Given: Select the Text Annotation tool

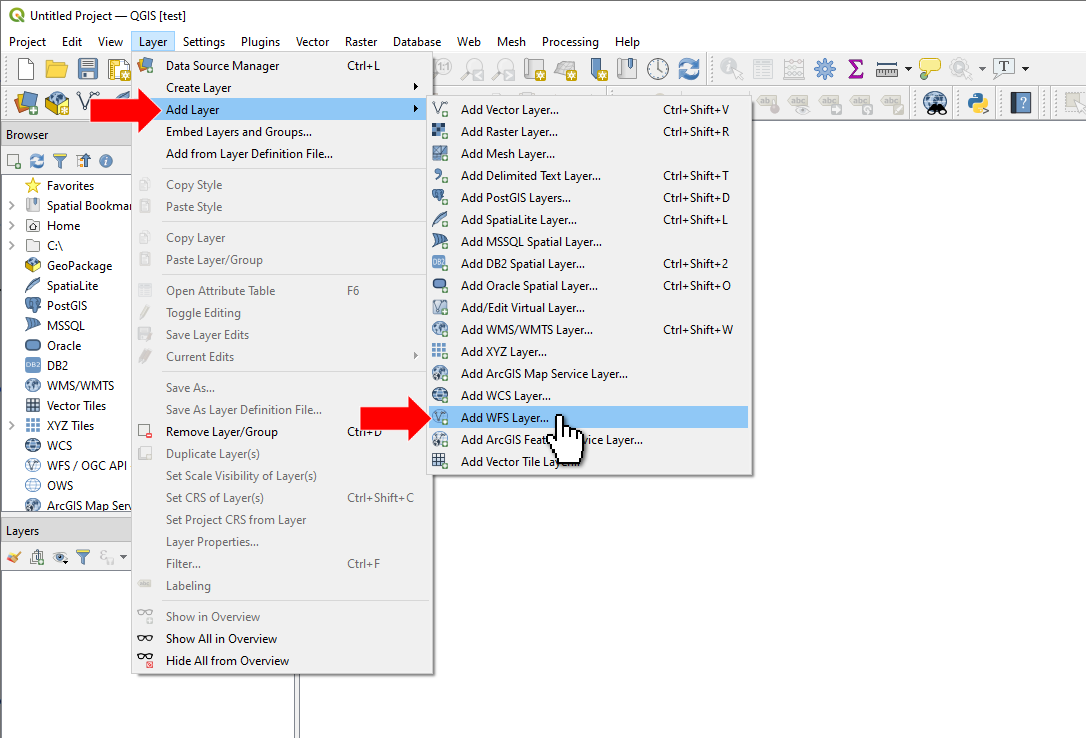Looking at the screenshot, I should pos(1004,68).
